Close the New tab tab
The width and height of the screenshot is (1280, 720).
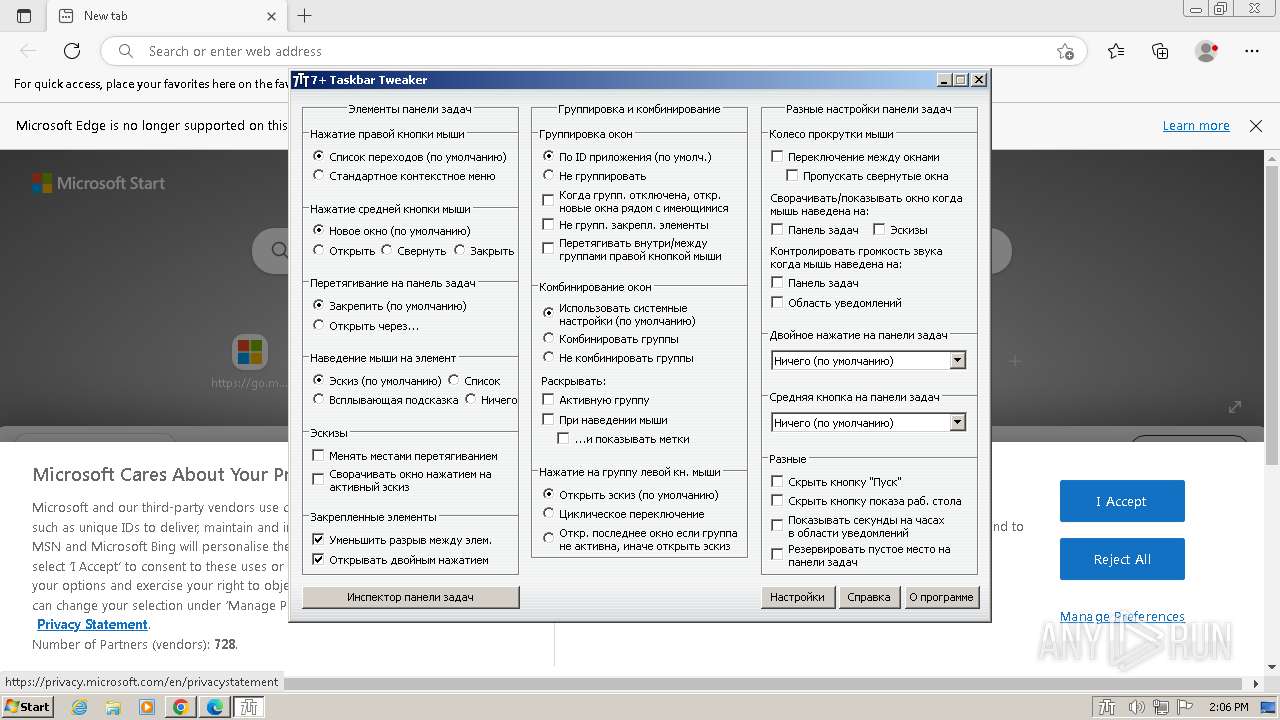272,16
